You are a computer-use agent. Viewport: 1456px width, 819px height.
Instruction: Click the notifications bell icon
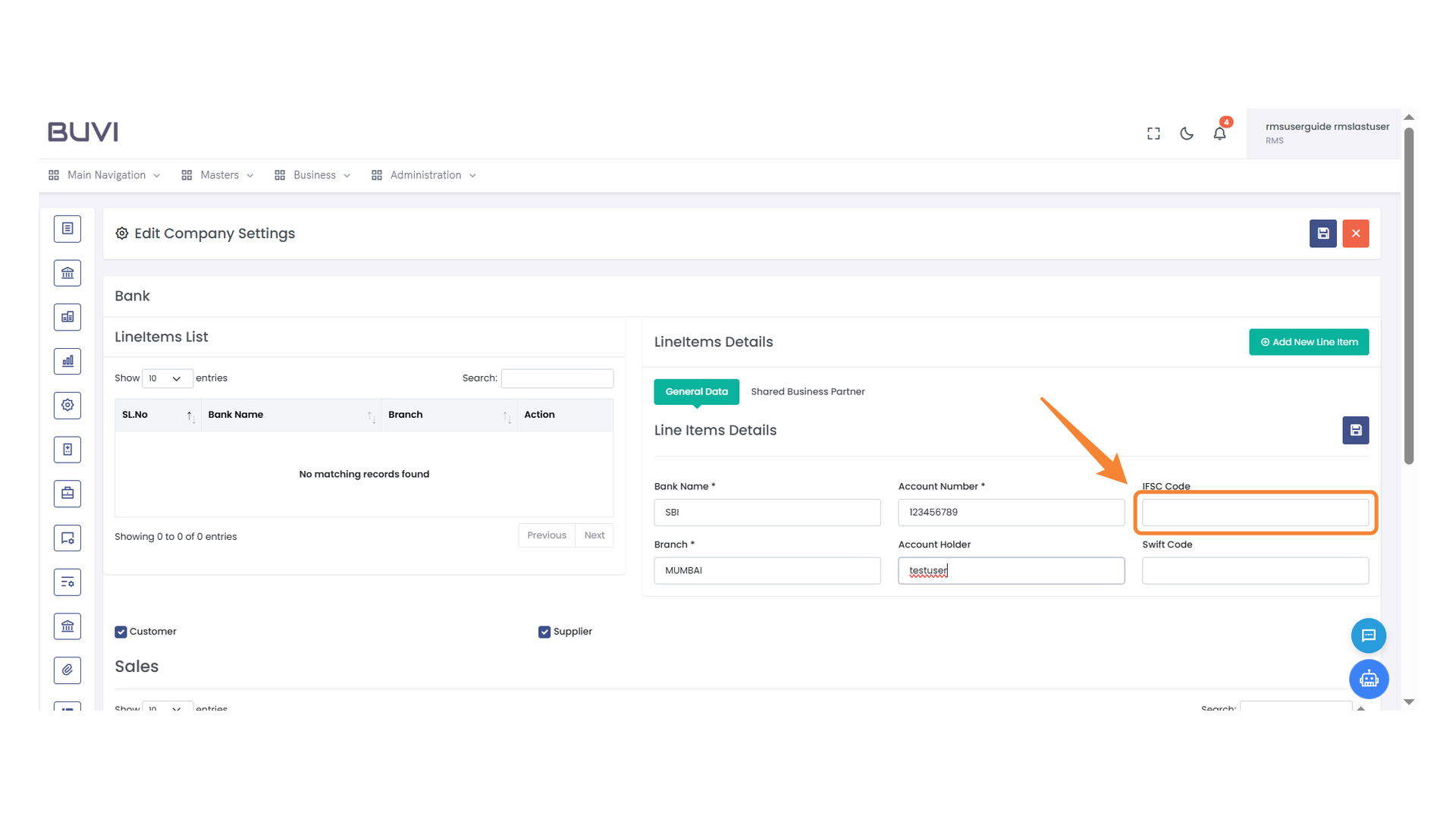[1219, 133]
